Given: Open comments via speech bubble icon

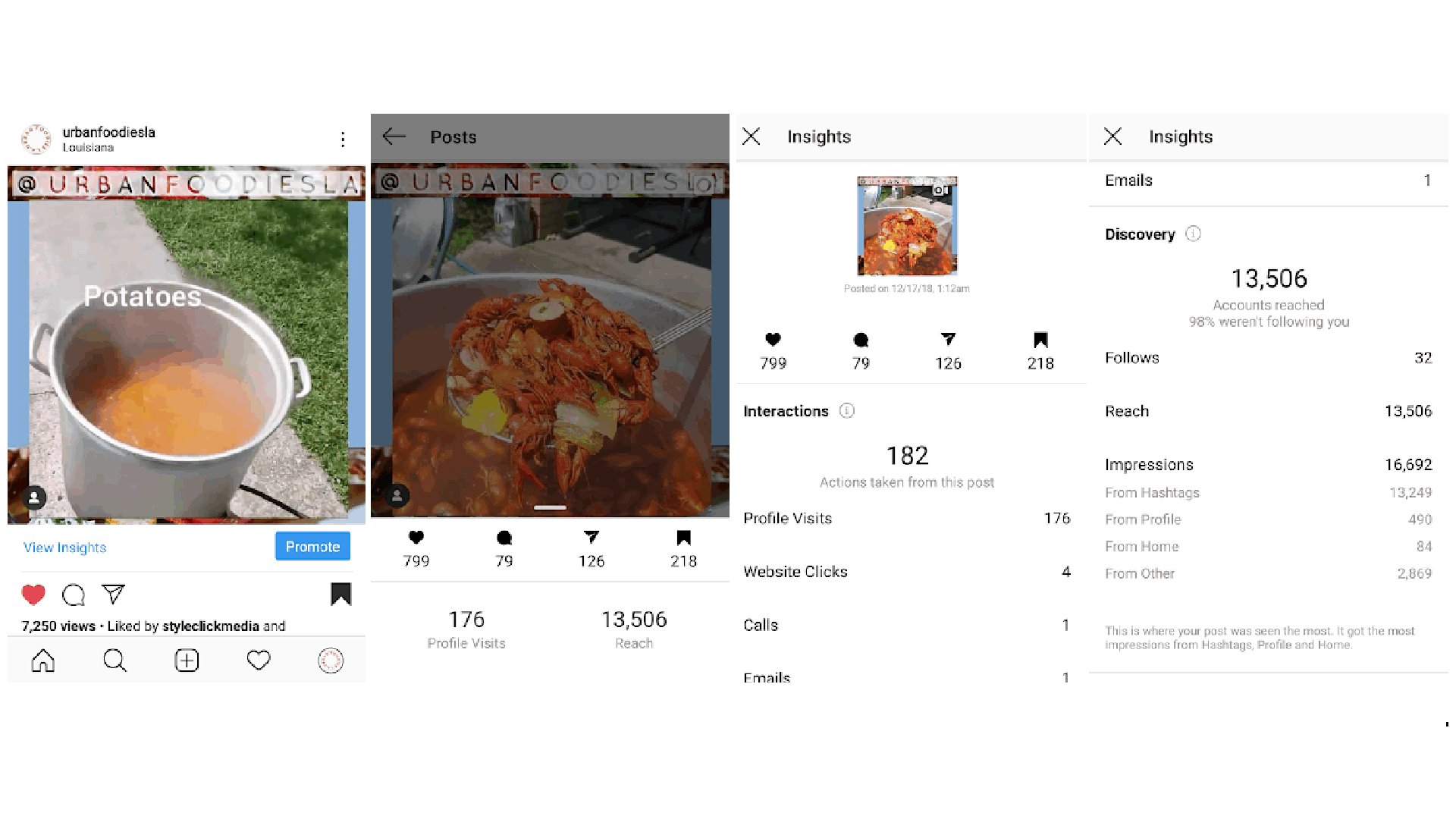Looking at the screenshot, I should (74, 595).
